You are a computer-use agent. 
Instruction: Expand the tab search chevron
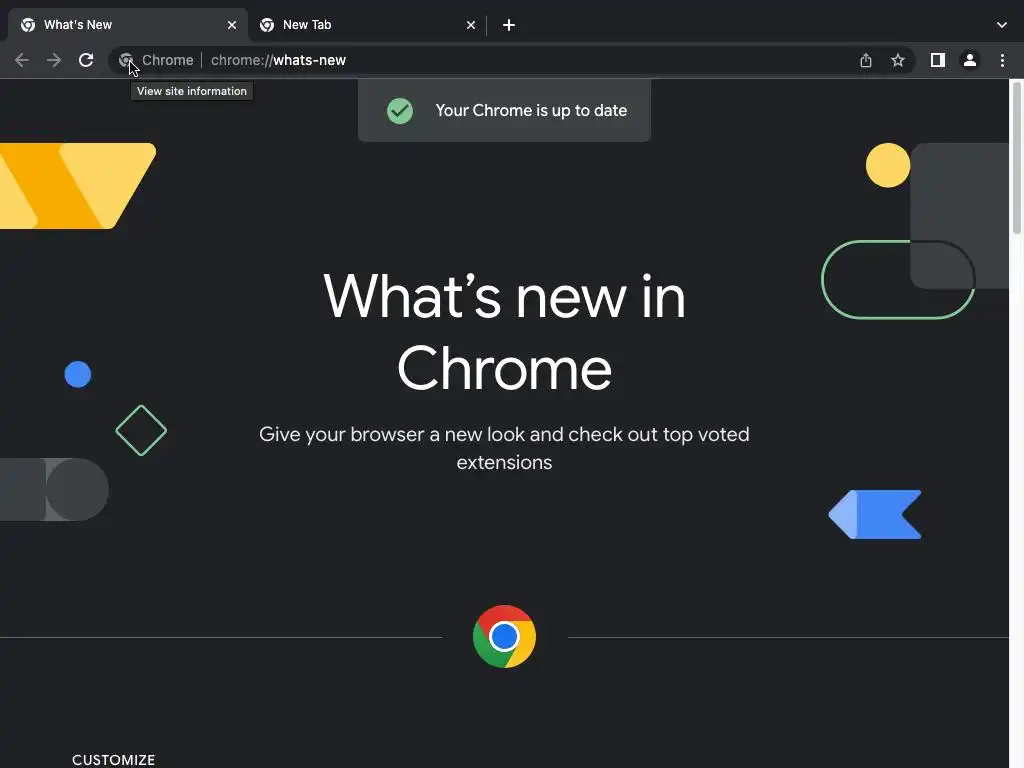click(x=1002, y=25)
